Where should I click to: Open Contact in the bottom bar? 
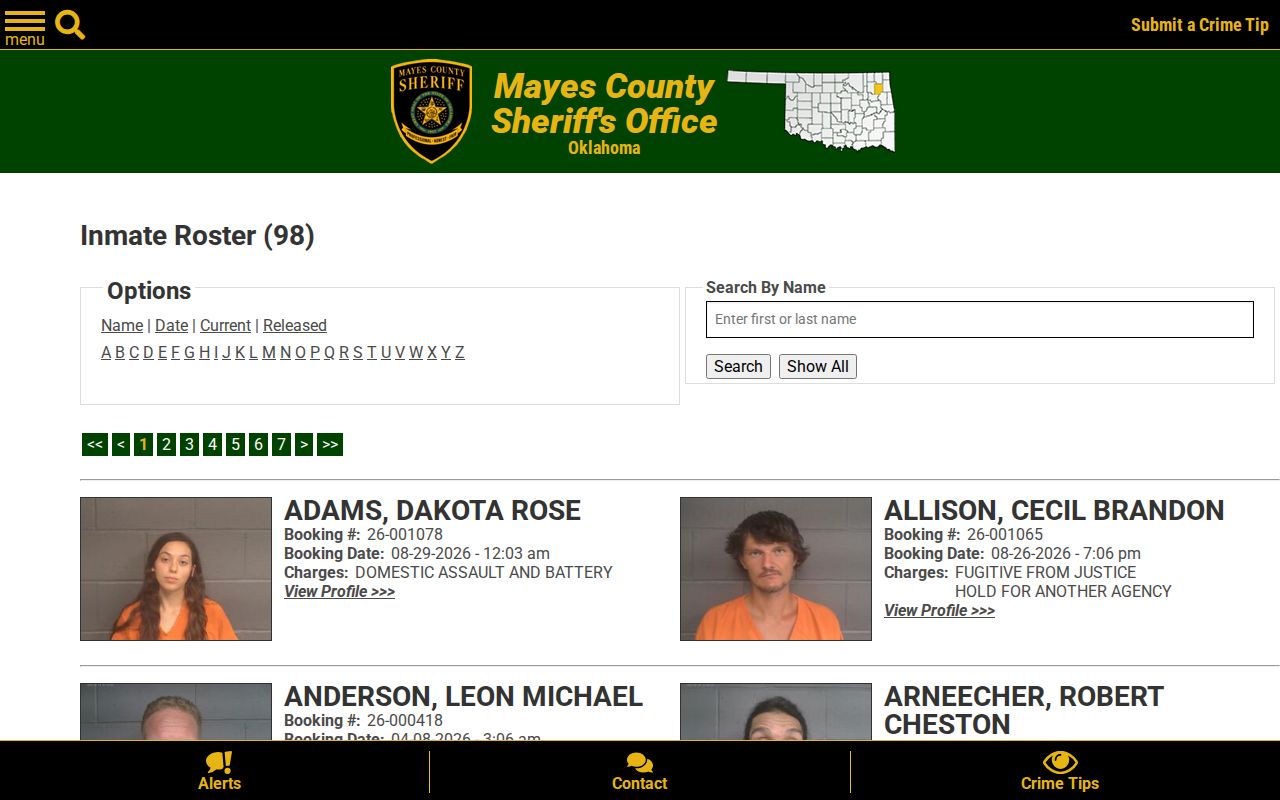point(640,771)
